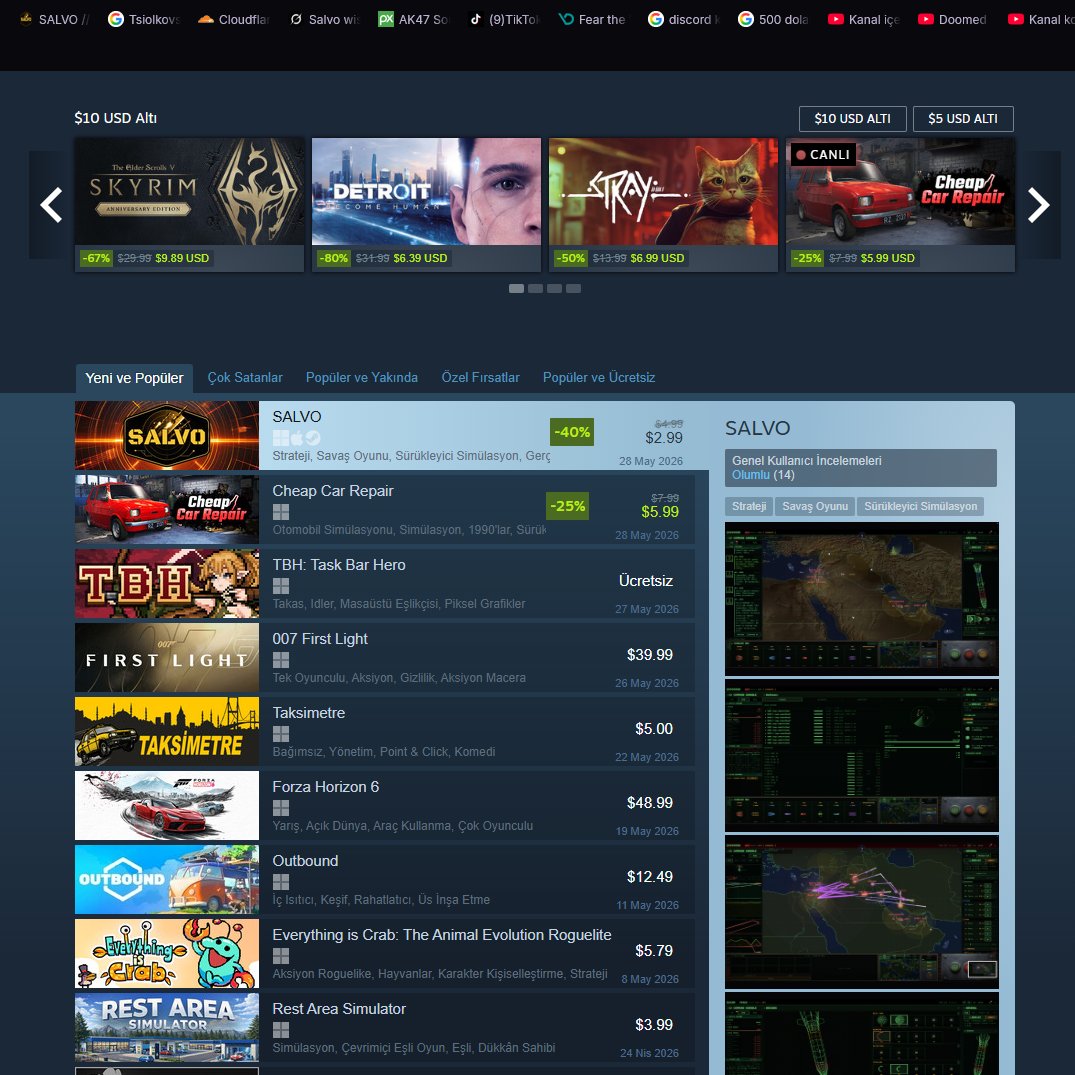Screen dimensions: 1075x1075
Task: Open SALVO data-list screenshot in preview
Action: click(862, 756)
